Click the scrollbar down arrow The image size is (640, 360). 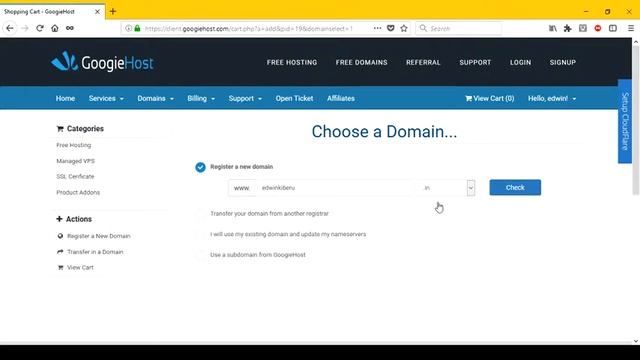pos(636,341)
